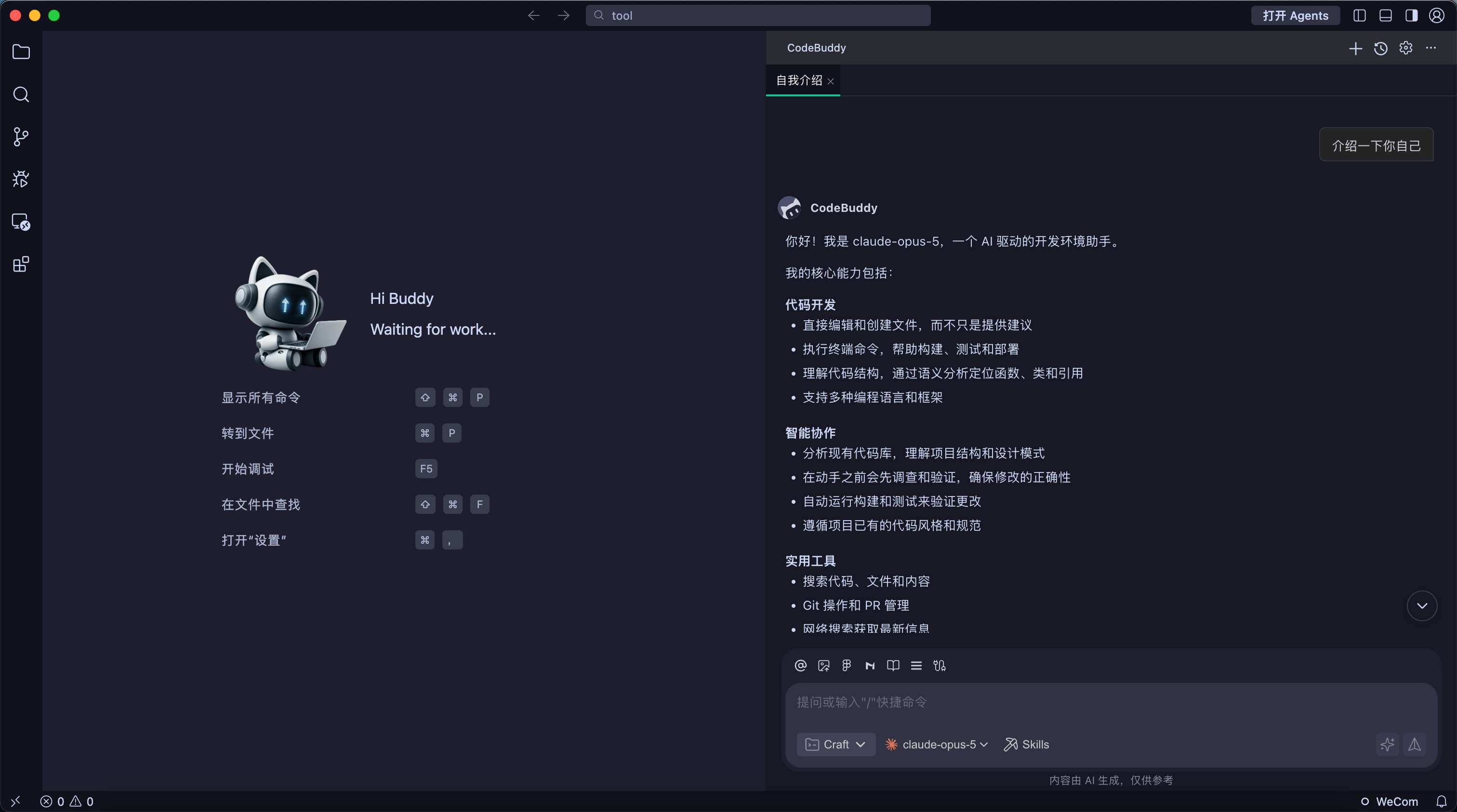Click the 转到文件 shortcut entry
1457x812 pixels.
coord(248,433)
